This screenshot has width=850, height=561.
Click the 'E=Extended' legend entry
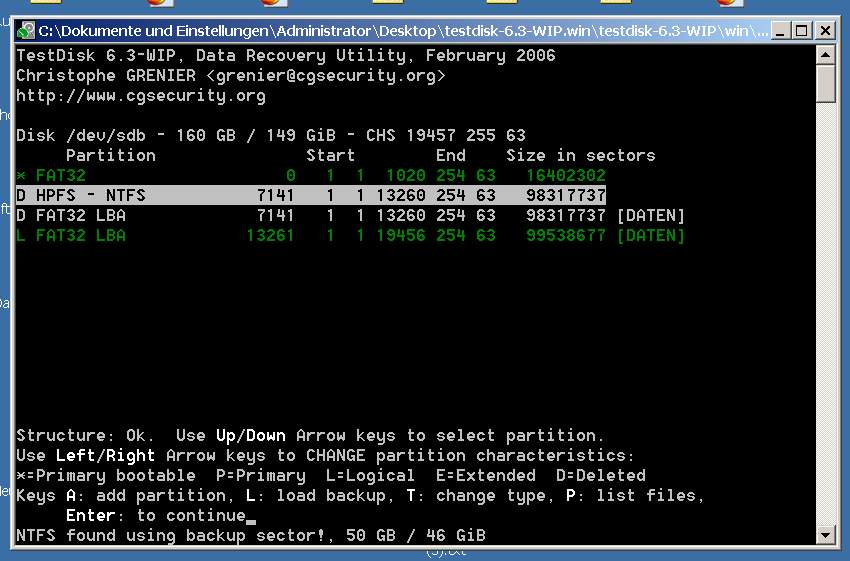click(x=486, y=475)
